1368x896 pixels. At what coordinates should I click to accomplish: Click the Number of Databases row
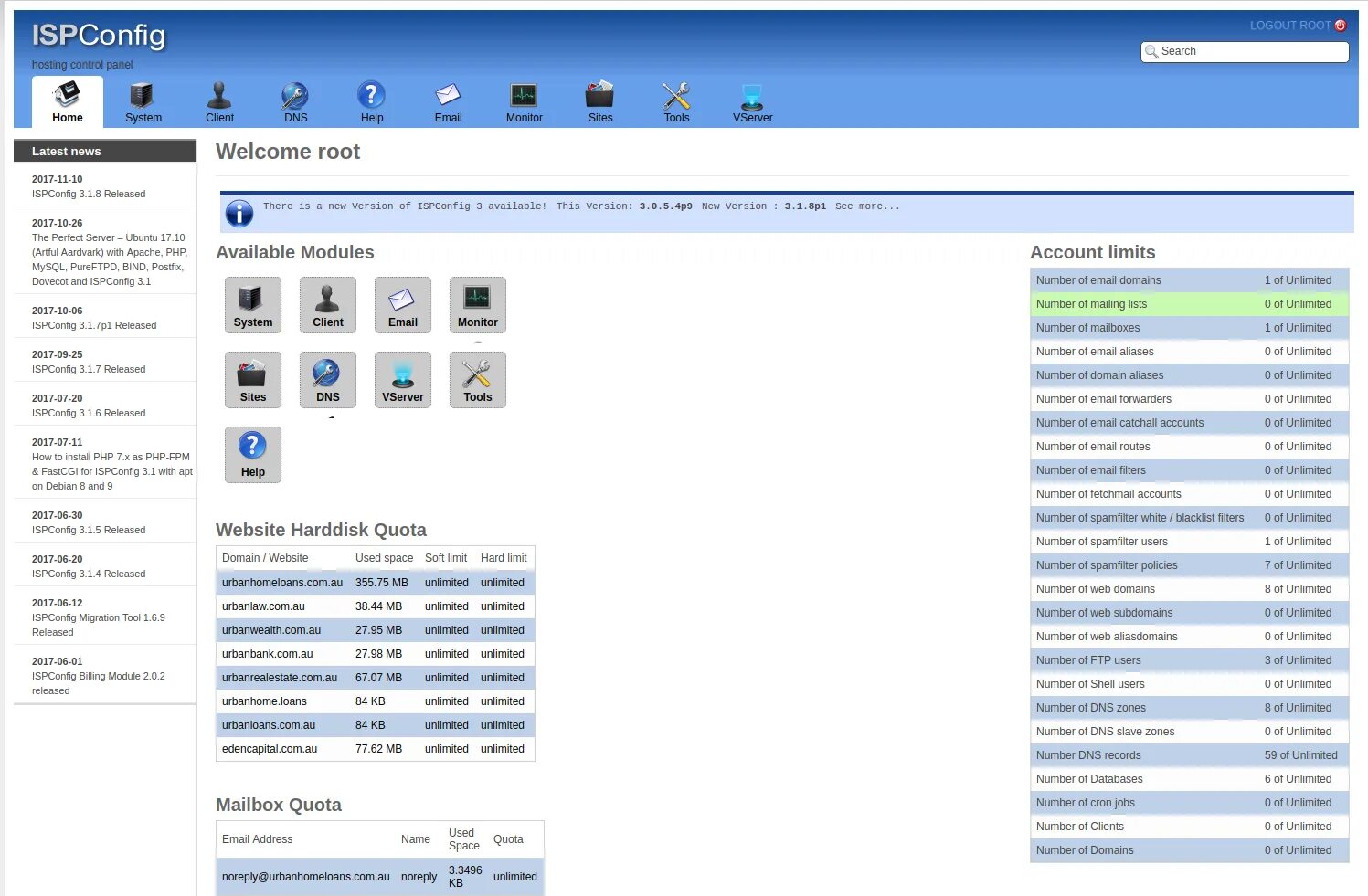1189,779
